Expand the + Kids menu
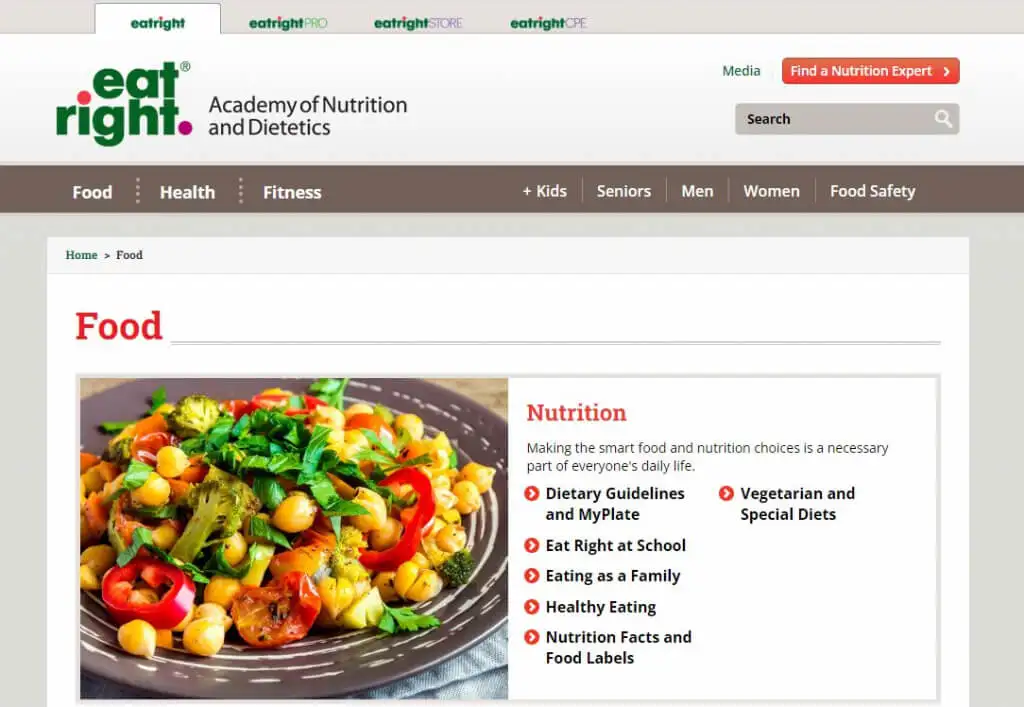The height and width of the screenshot is (707, 1024). [545, 191]
